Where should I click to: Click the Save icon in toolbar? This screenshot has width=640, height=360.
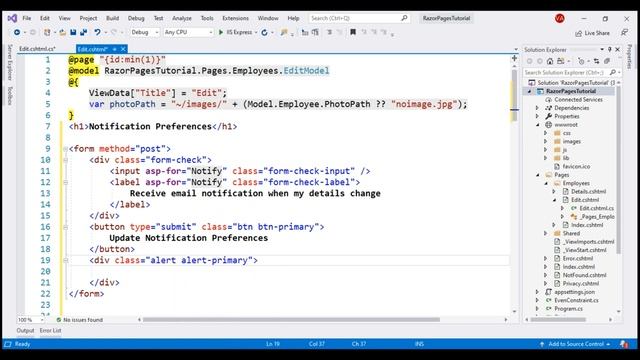(73, 32)
